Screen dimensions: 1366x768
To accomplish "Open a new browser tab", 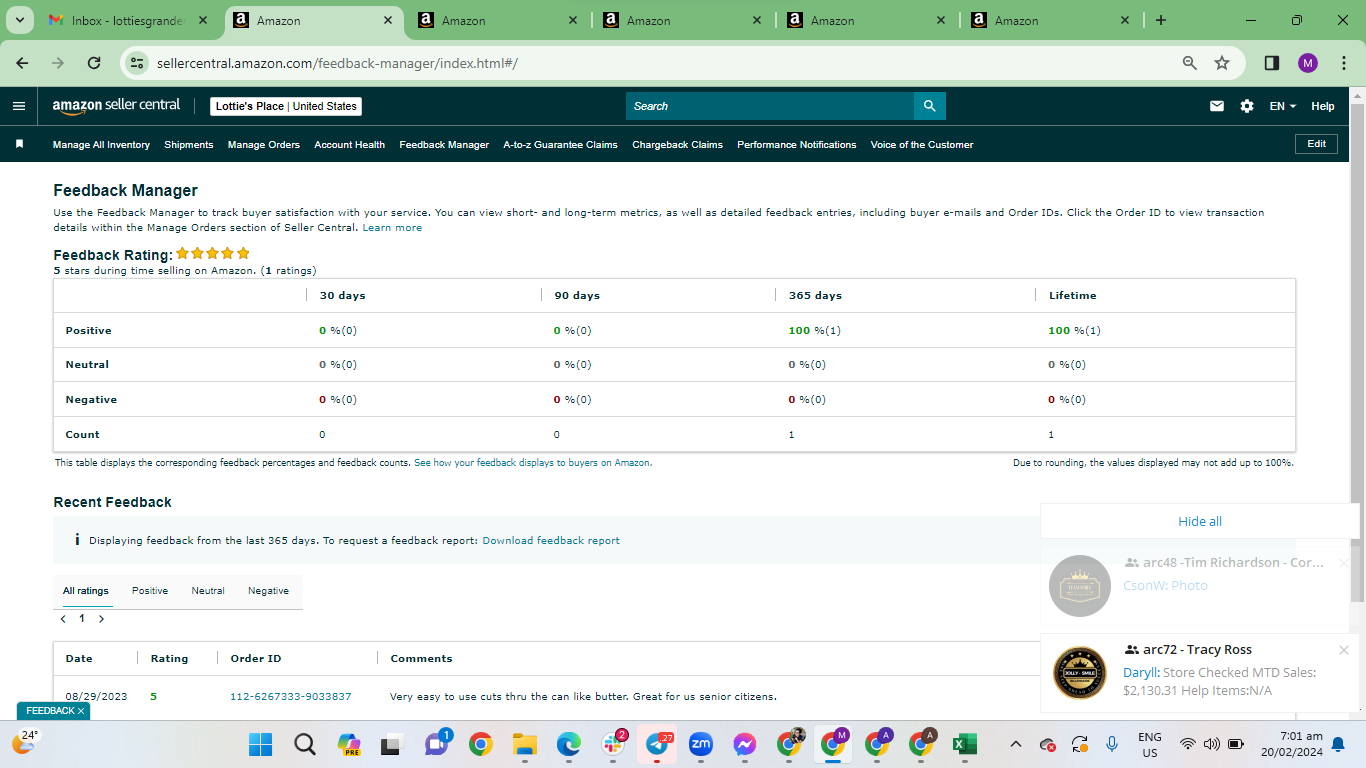I will (x=1160, y=20).
